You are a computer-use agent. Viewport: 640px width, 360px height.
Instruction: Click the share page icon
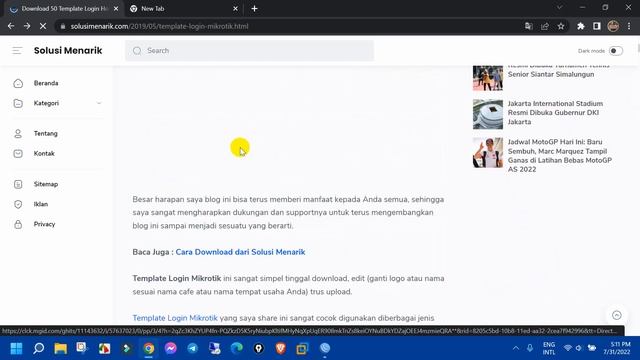click(x=544, y=26)
